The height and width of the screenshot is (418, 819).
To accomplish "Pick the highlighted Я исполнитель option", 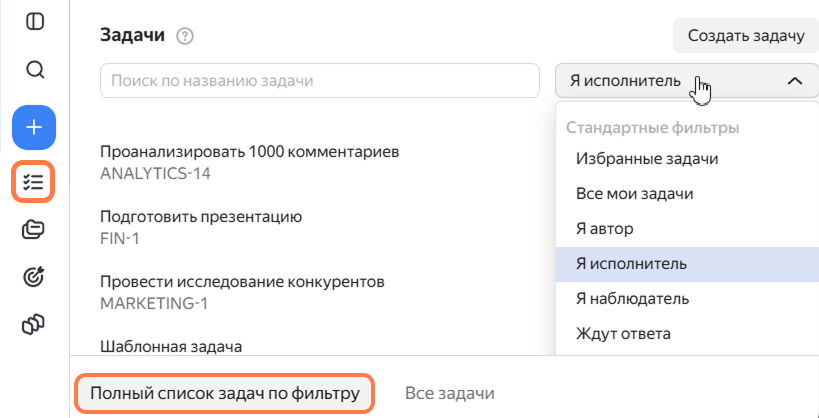I will pyautogui.click(x=687, y=264).
